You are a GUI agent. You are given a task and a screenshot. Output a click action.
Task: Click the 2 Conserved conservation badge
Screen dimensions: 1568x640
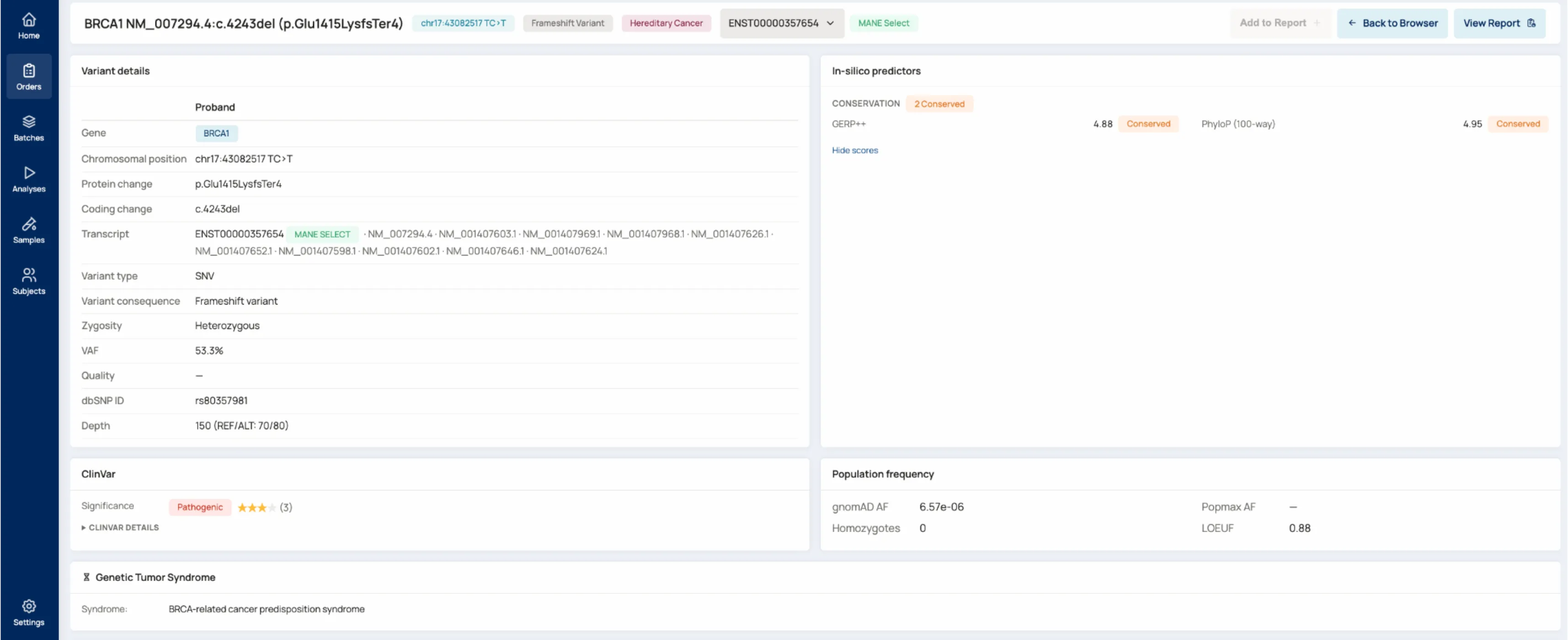pyautogui.click(x=939, y=104)
